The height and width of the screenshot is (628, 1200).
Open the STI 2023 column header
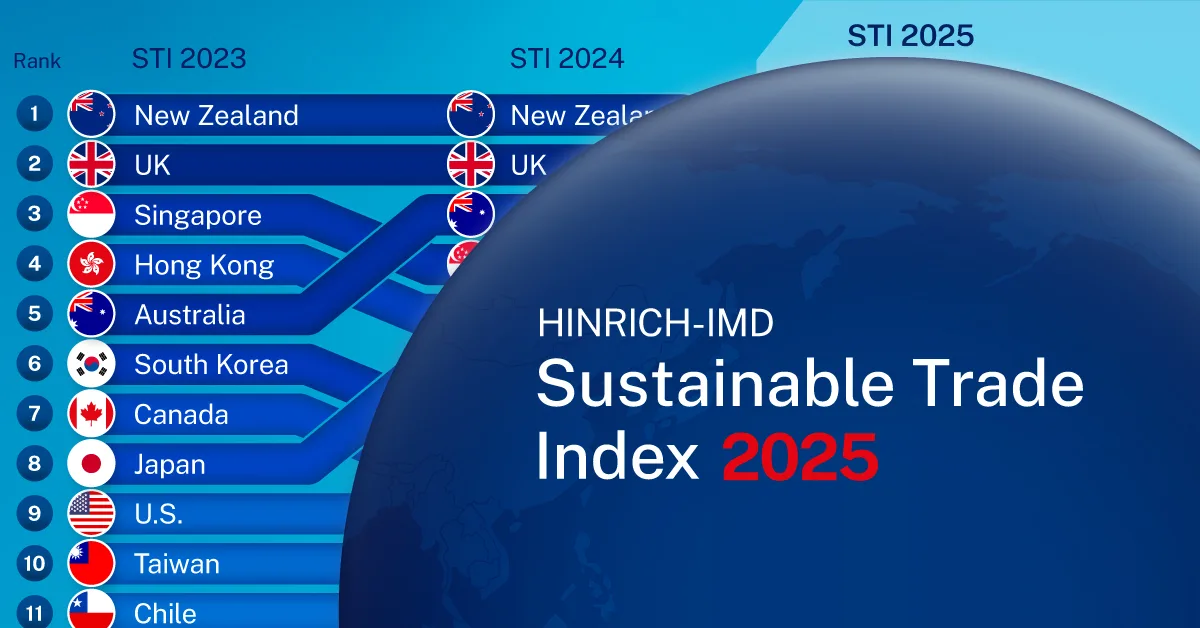(x=188, y=59)
